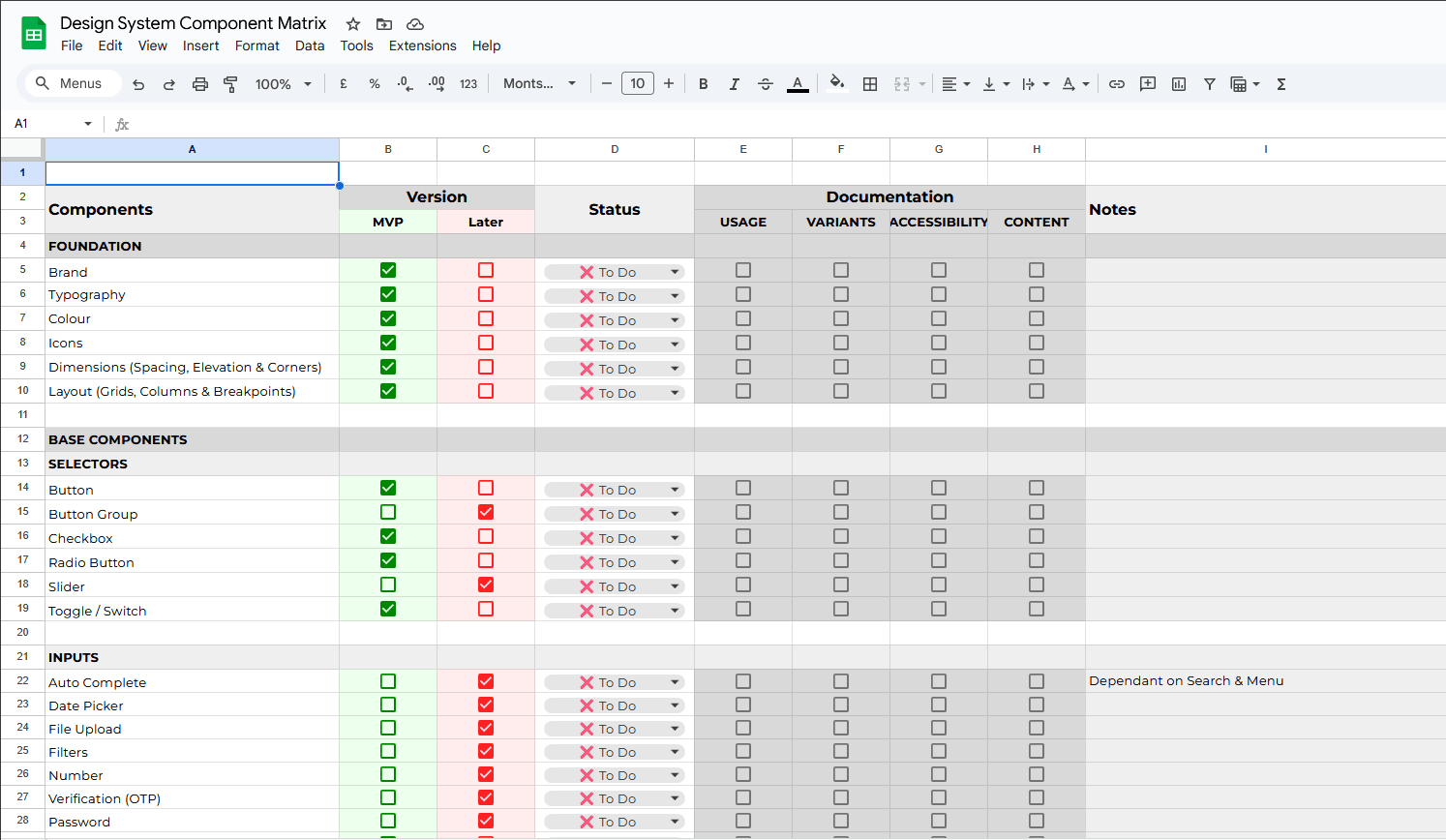1446x840 pixels.
Task: Apply percent format icon
Action: click(375, 84)
